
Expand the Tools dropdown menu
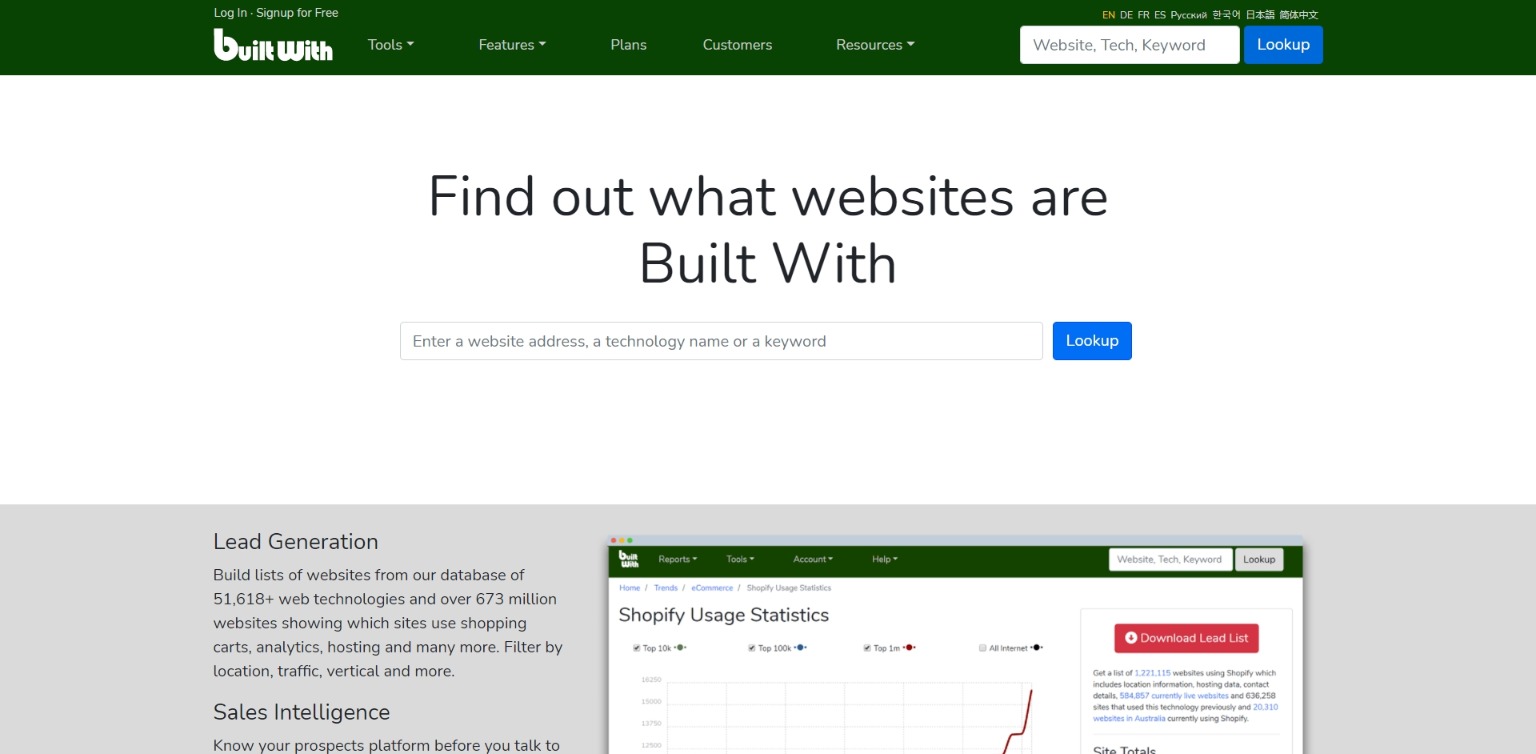(x=390, y=45)
